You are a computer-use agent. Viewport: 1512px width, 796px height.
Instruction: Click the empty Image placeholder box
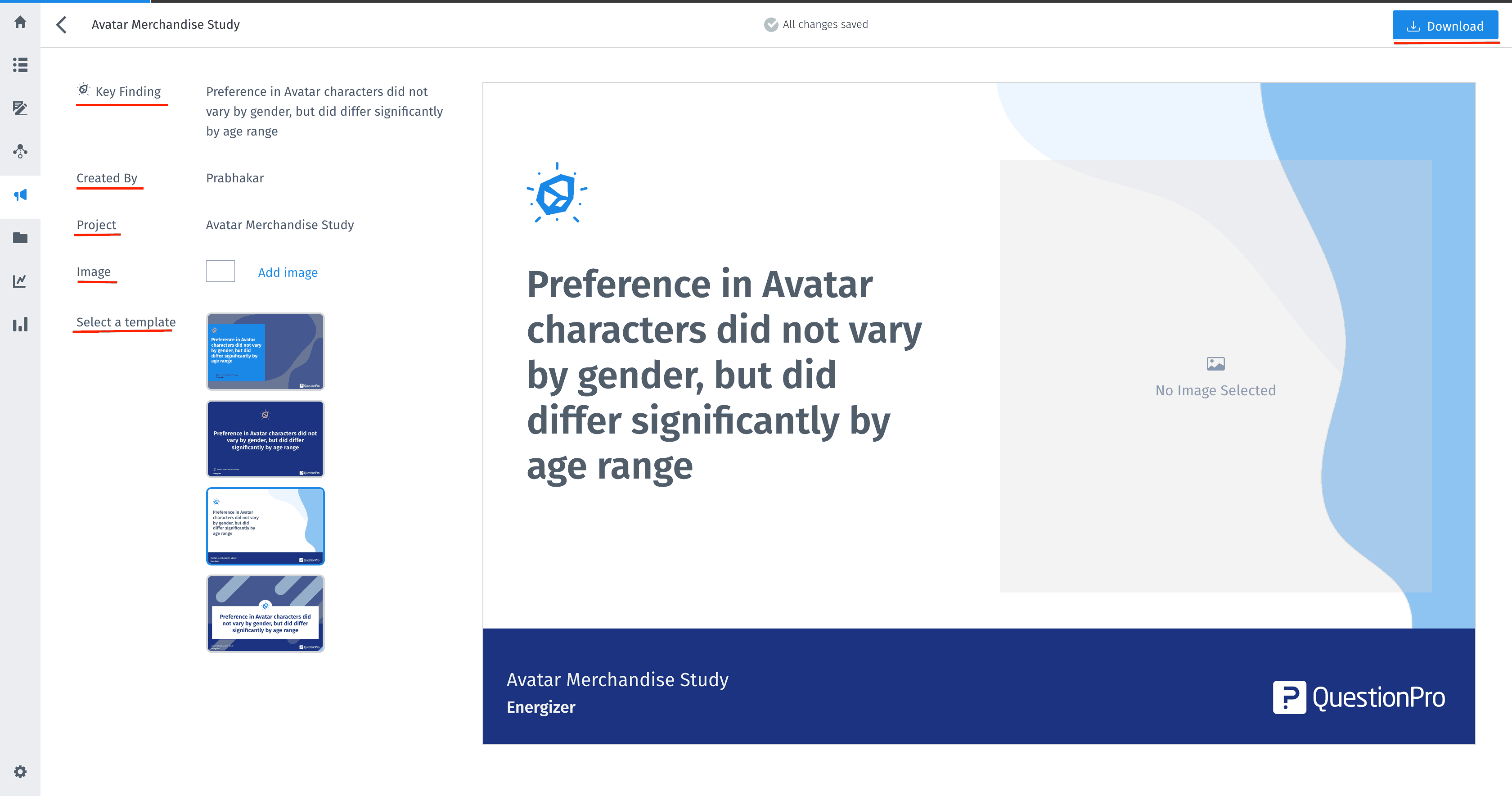[220, 271]
